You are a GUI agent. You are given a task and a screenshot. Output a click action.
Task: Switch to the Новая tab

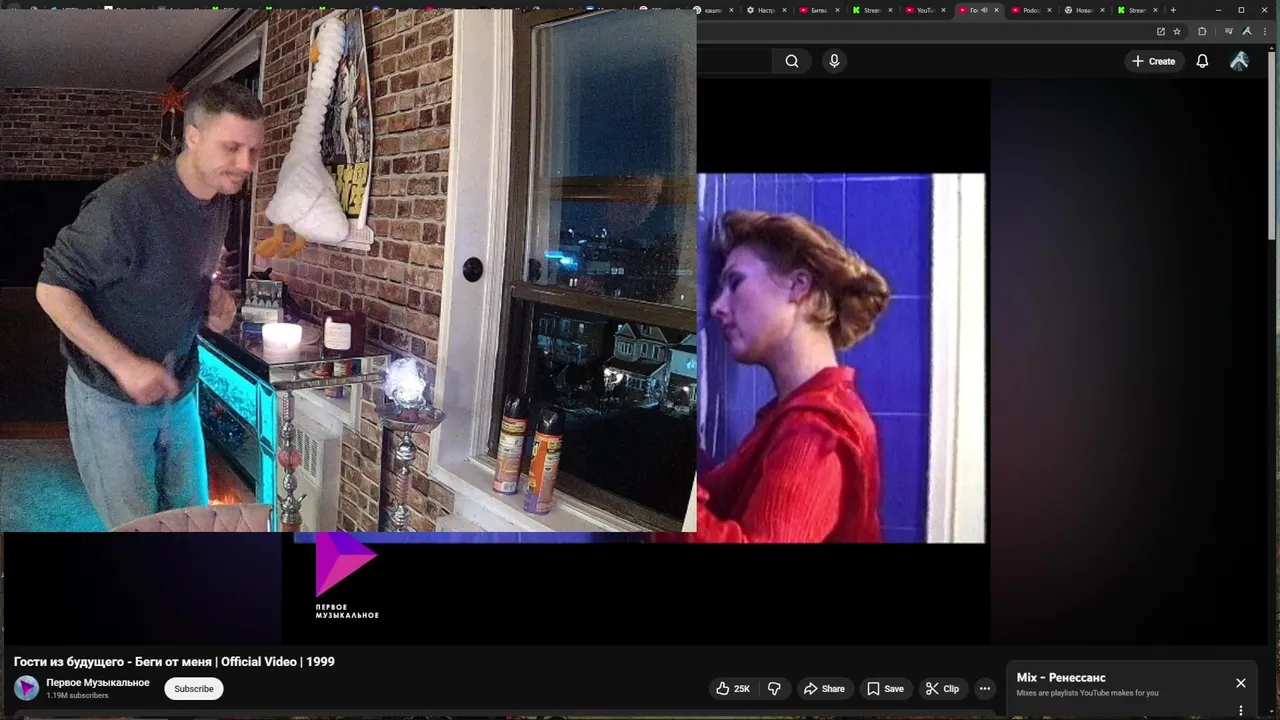(x=1084, y=10)
